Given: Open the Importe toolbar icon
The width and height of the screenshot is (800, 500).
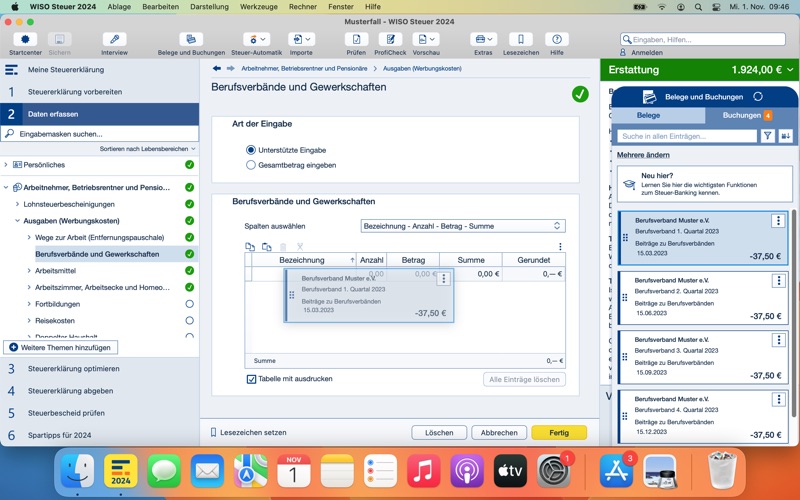Looking at the screenshot, I should pyautogui.click(x=301, y=39).
